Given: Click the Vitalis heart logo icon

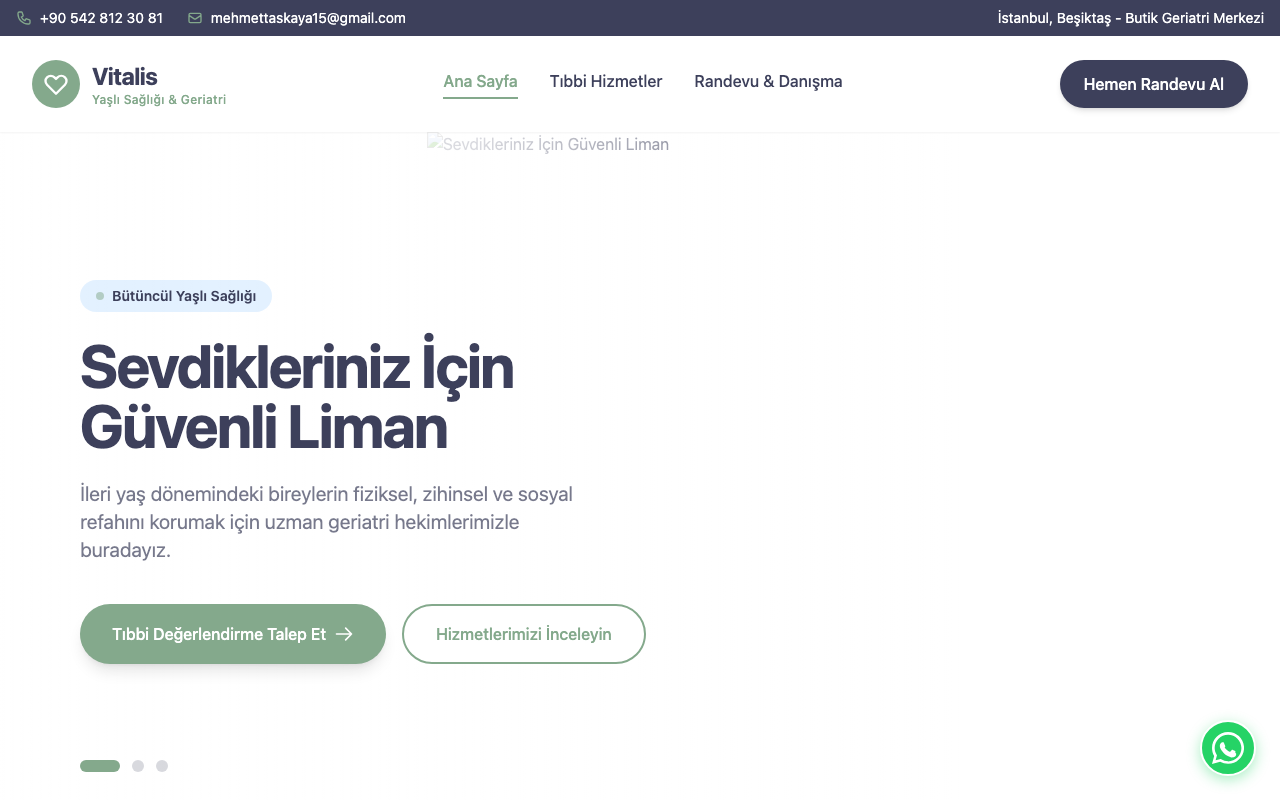Looking at the screenshot, I should (56, 84).
